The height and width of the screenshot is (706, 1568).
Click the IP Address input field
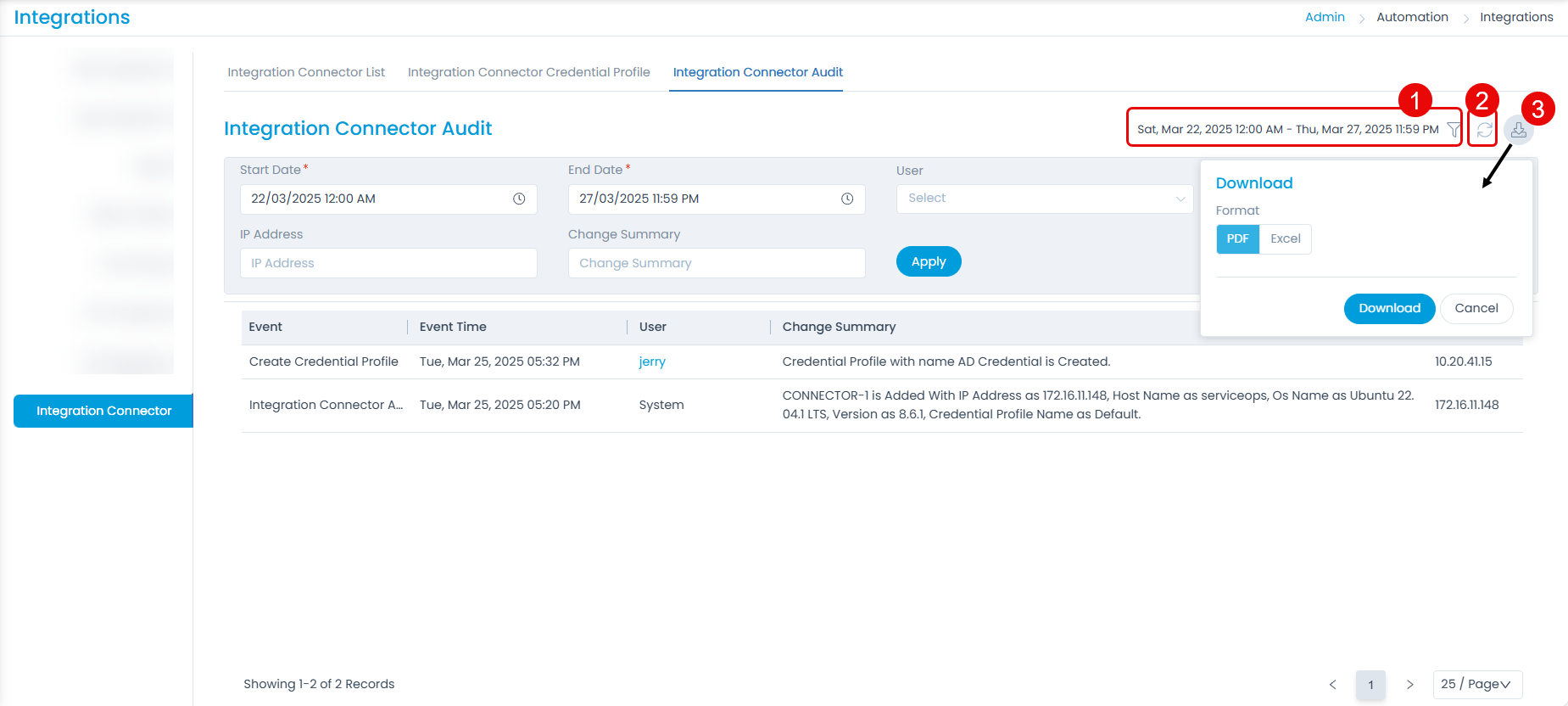[x=388, y=263]
